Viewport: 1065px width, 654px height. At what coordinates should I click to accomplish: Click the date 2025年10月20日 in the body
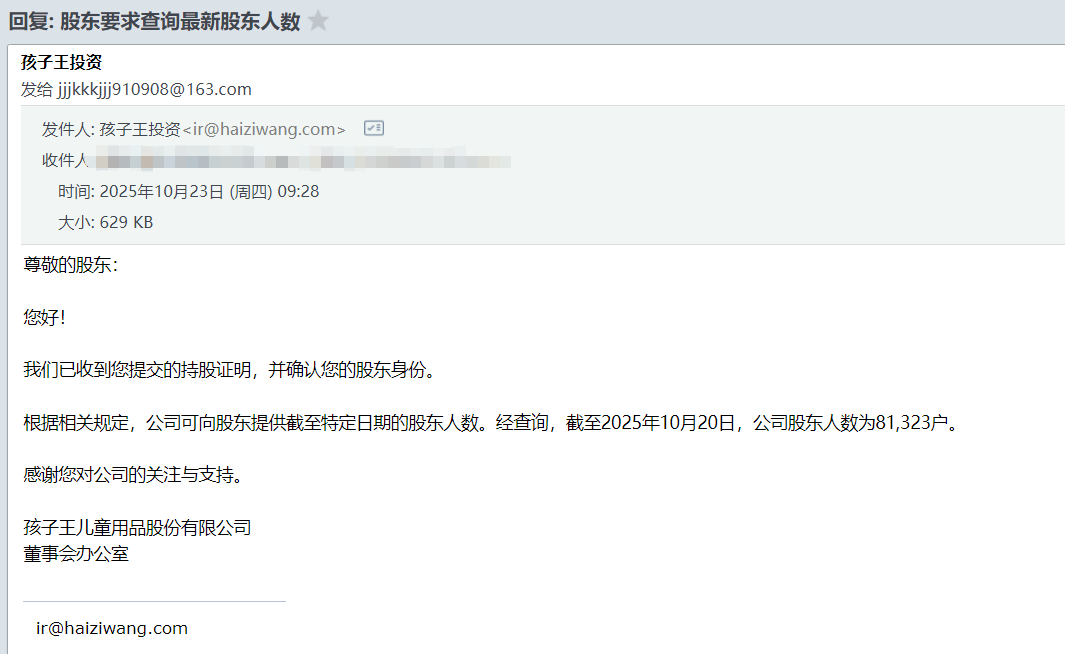coord(668,422)
